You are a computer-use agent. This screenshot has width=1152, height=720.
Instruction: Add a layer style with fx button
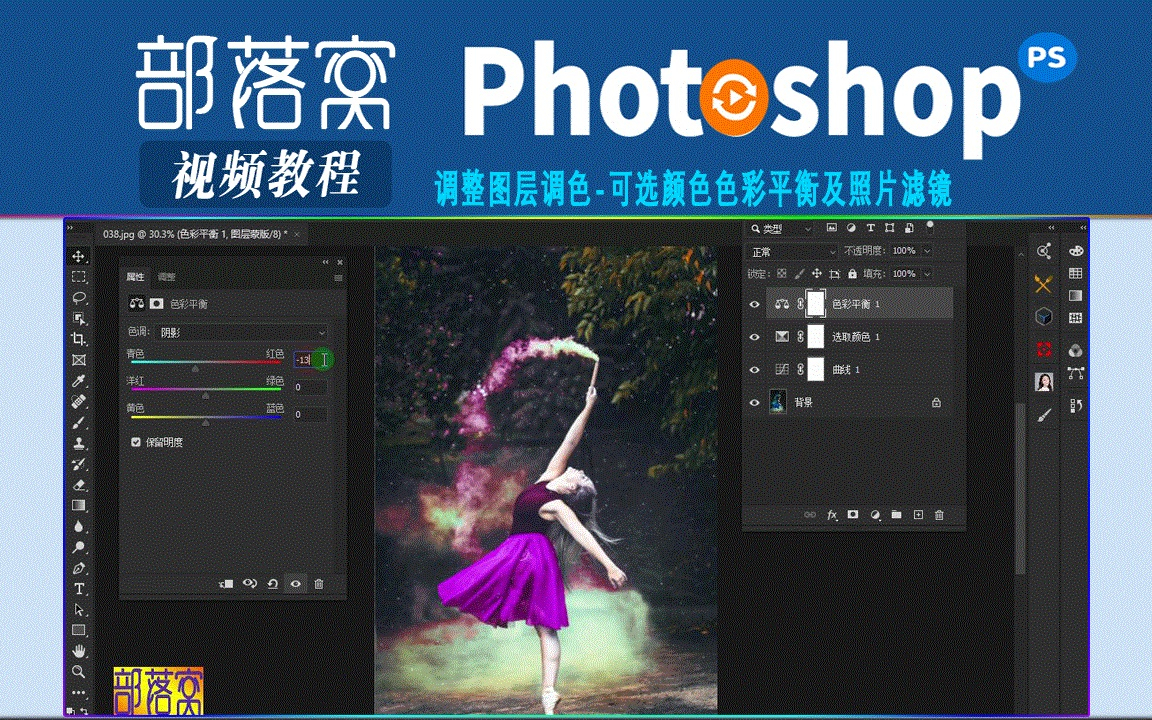832,515
